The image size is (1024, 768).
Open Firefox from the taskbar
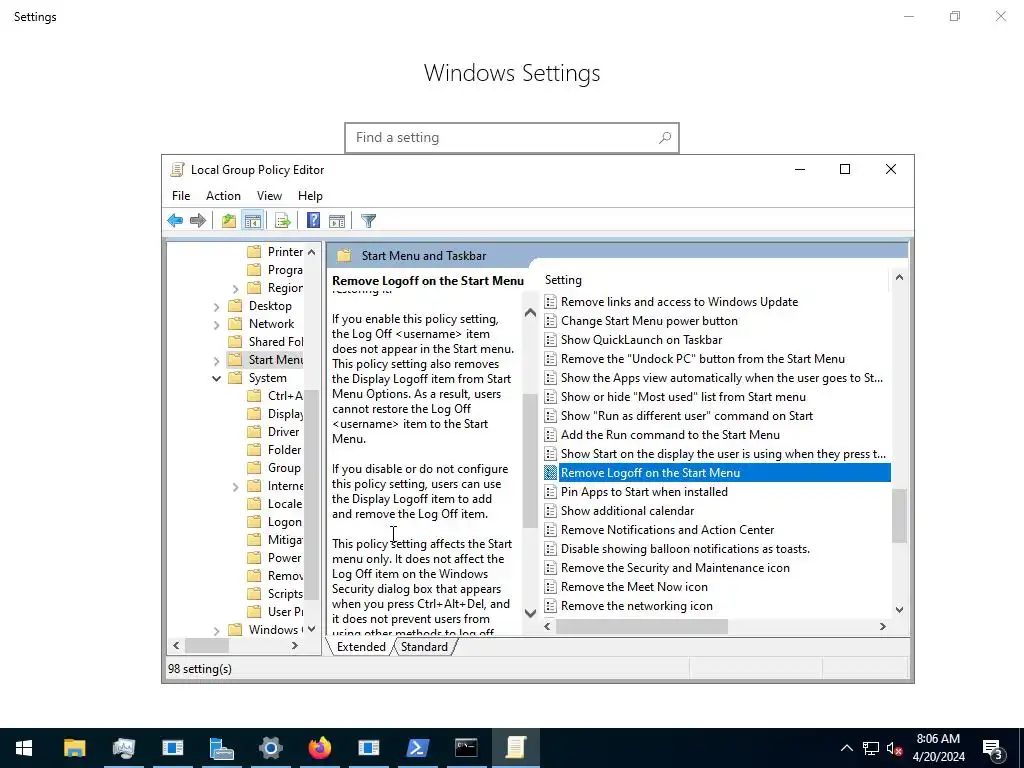pos(319,748)
